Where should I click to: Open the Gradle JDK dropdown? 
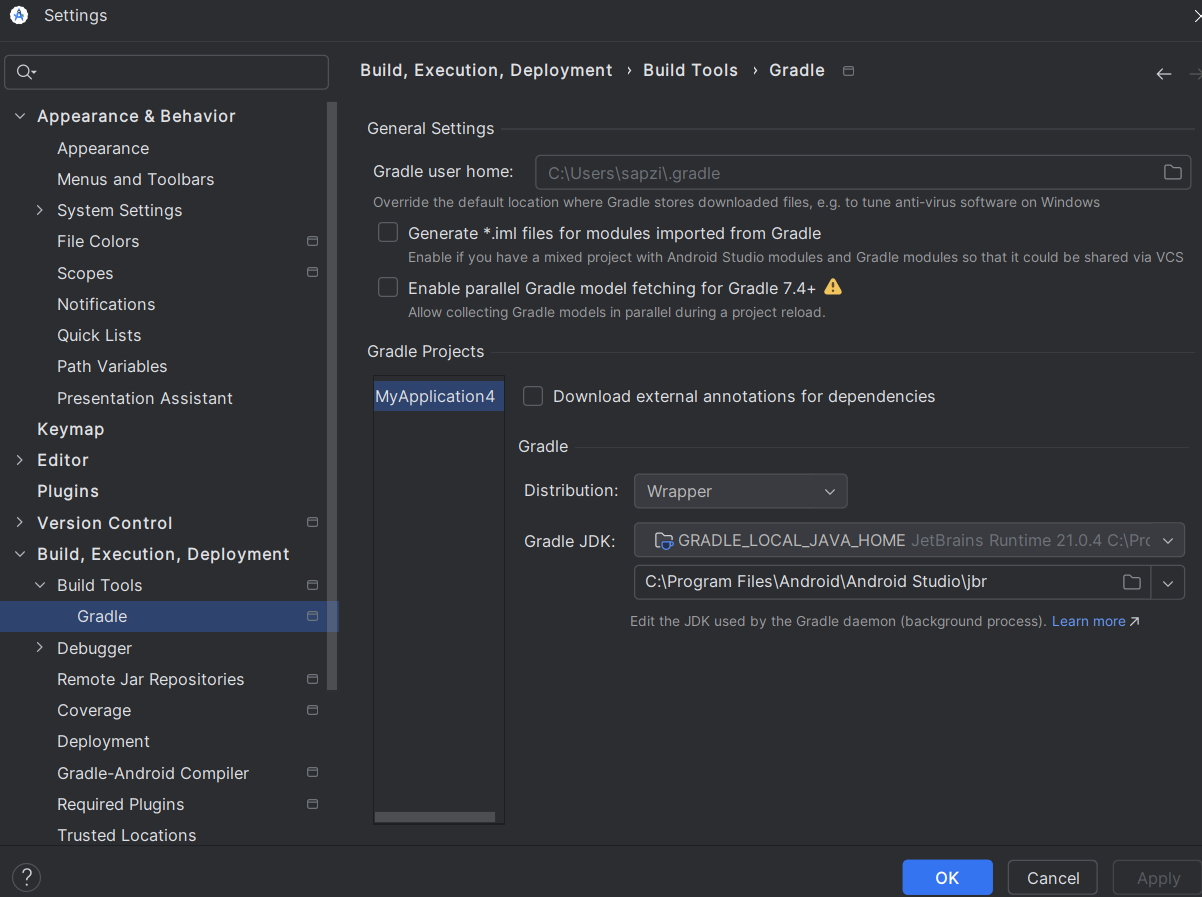click(x=909, y=540)
